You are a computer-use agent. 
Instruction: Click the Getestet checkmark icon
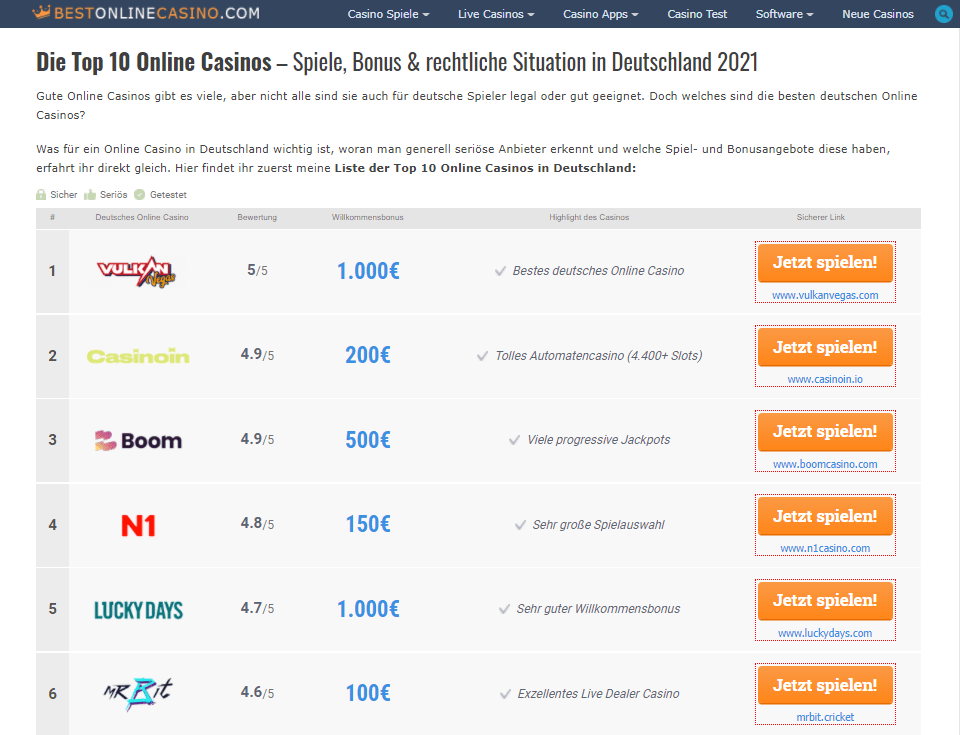click(140, 195)
